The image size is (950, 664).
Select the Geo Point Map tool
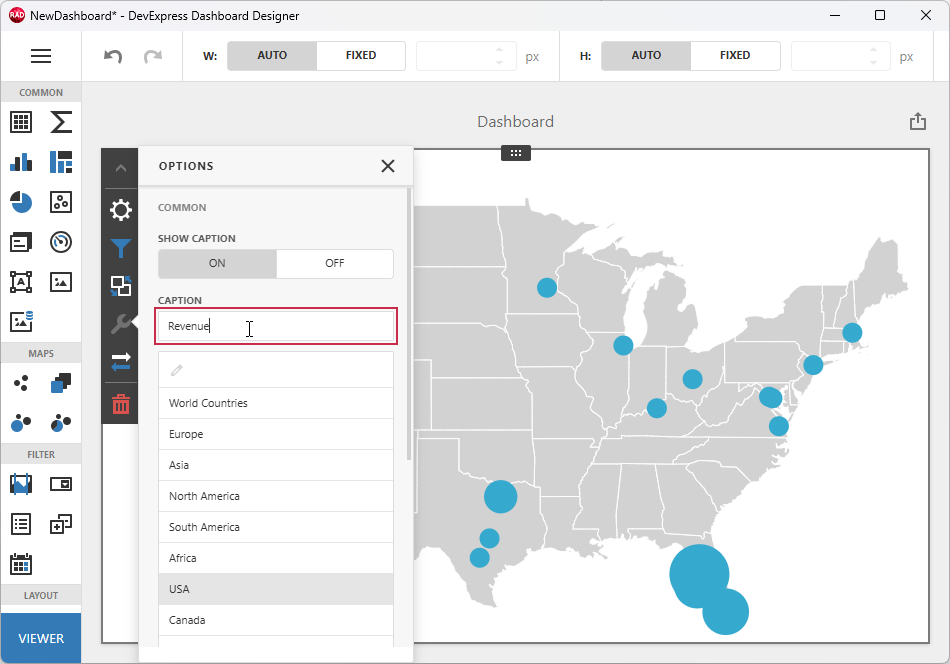click(x=21, y=382)
